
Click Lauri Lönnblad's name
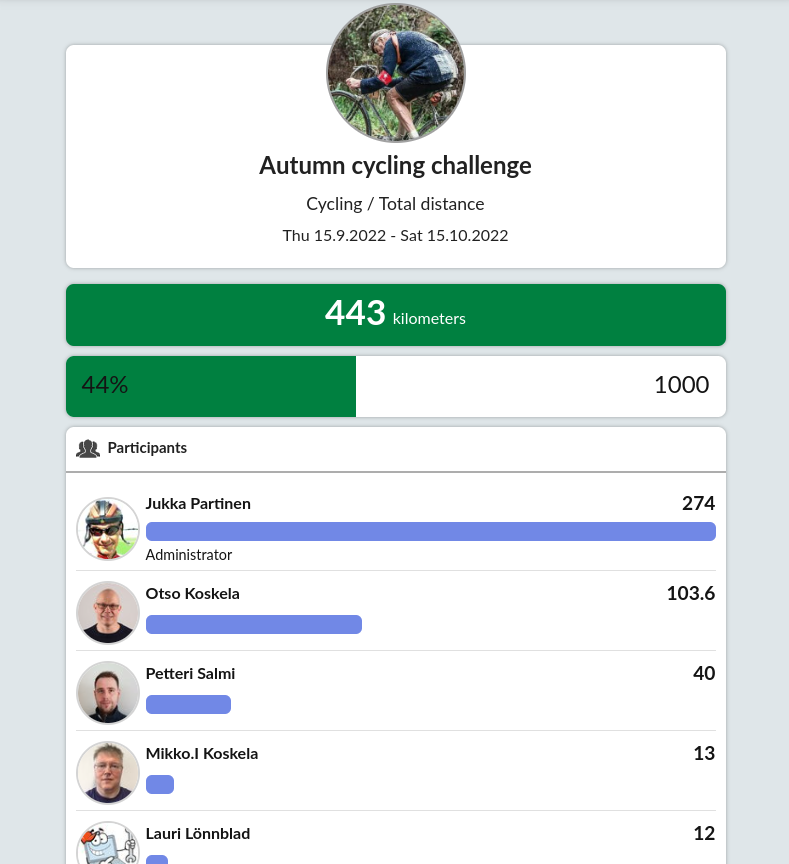coord(198,833)
